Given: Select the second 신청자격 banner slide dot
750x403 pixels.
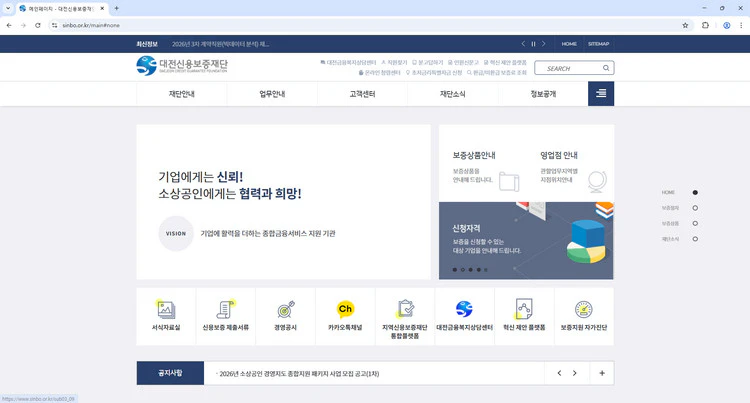Looking at the screenshot, I should coord(463,270).
